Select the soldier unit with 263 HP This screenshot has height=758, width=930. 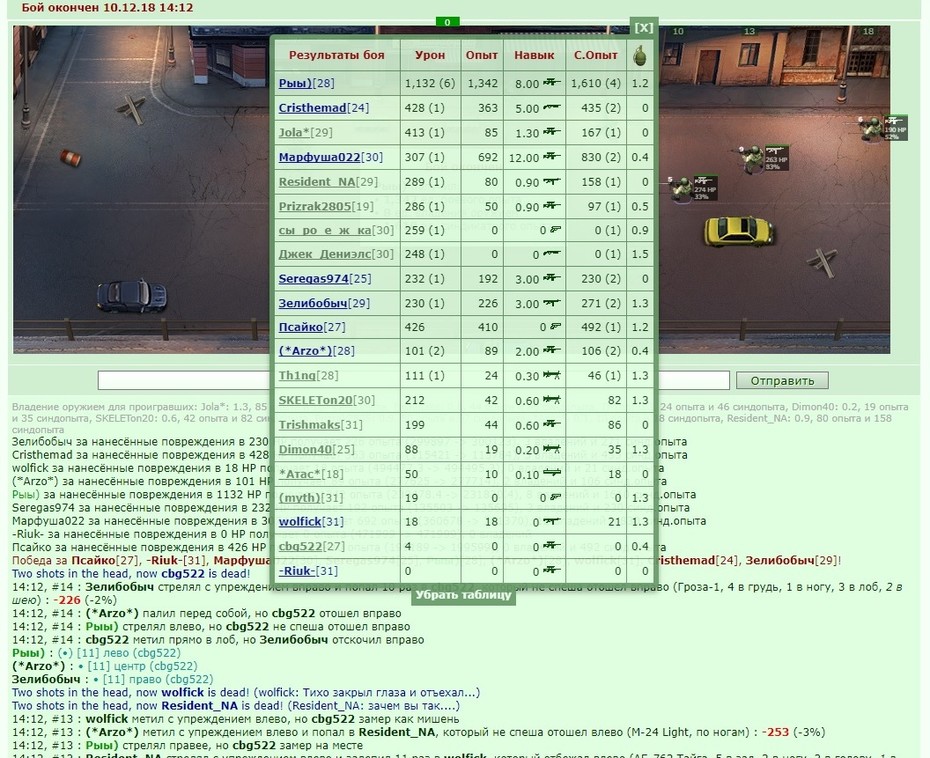tap(753, 160)
